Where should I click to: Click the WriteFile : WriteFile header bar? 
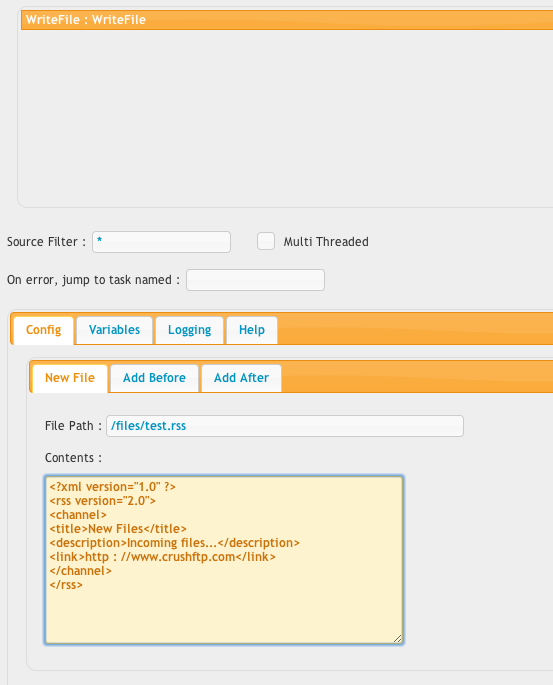point(287,20)
